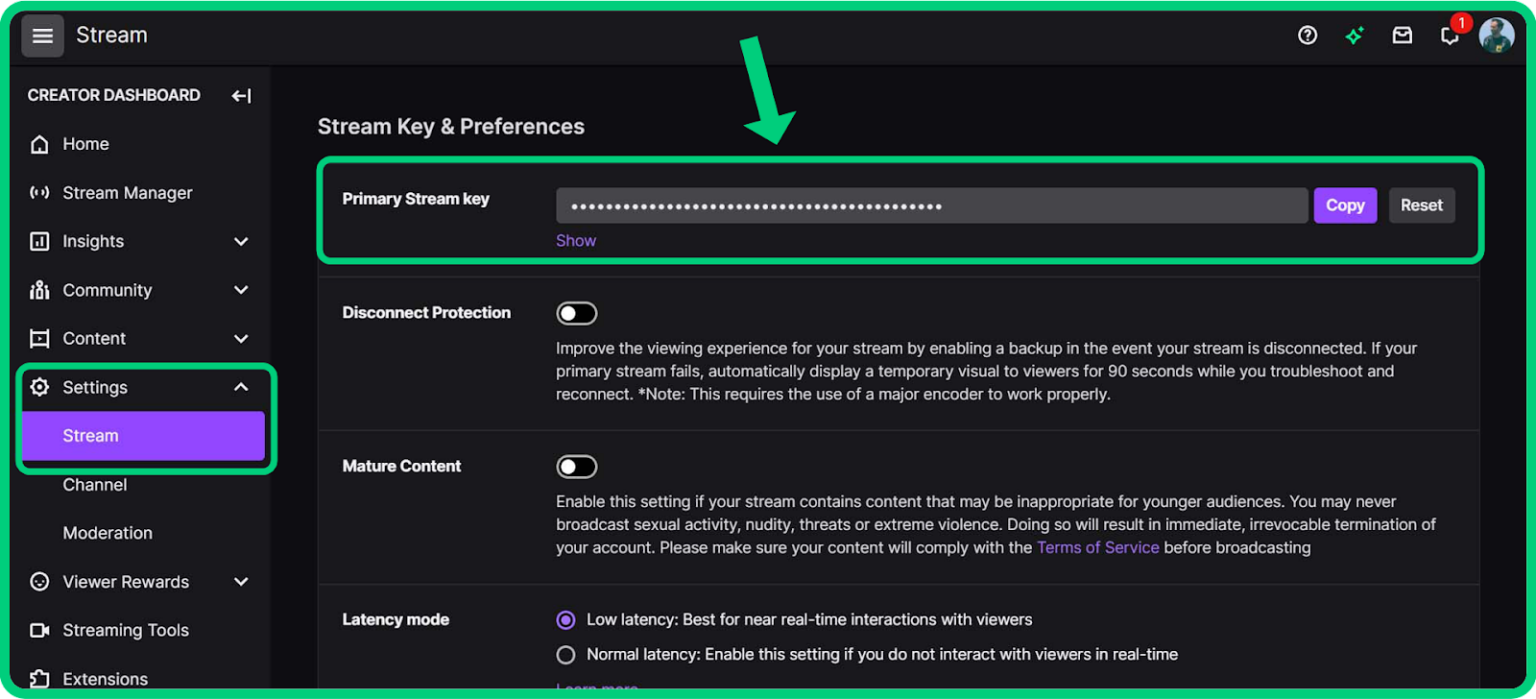Screen dimensions: 1536x699
Task: Enable Disconnect Protection
Action: point(577,312)
